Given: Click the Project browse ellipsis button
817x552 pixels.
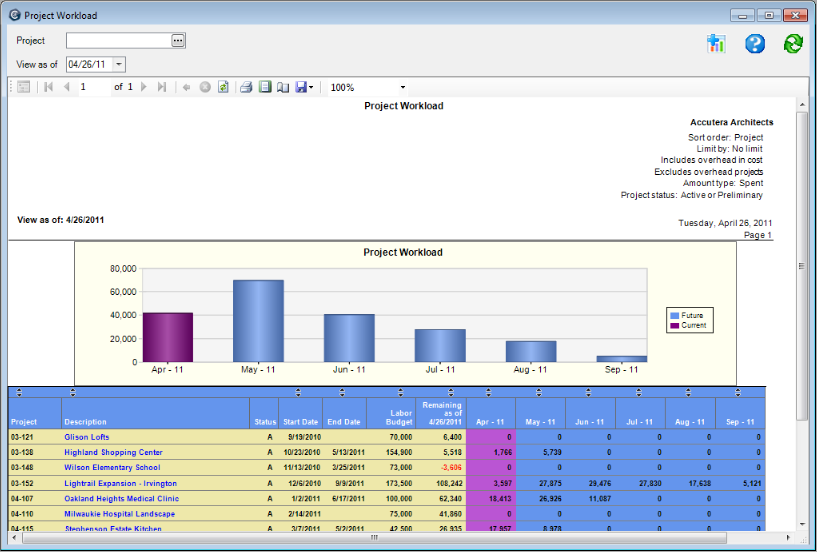Looking at the screenshot, I should pyautogui.click(x=178, y=40).
